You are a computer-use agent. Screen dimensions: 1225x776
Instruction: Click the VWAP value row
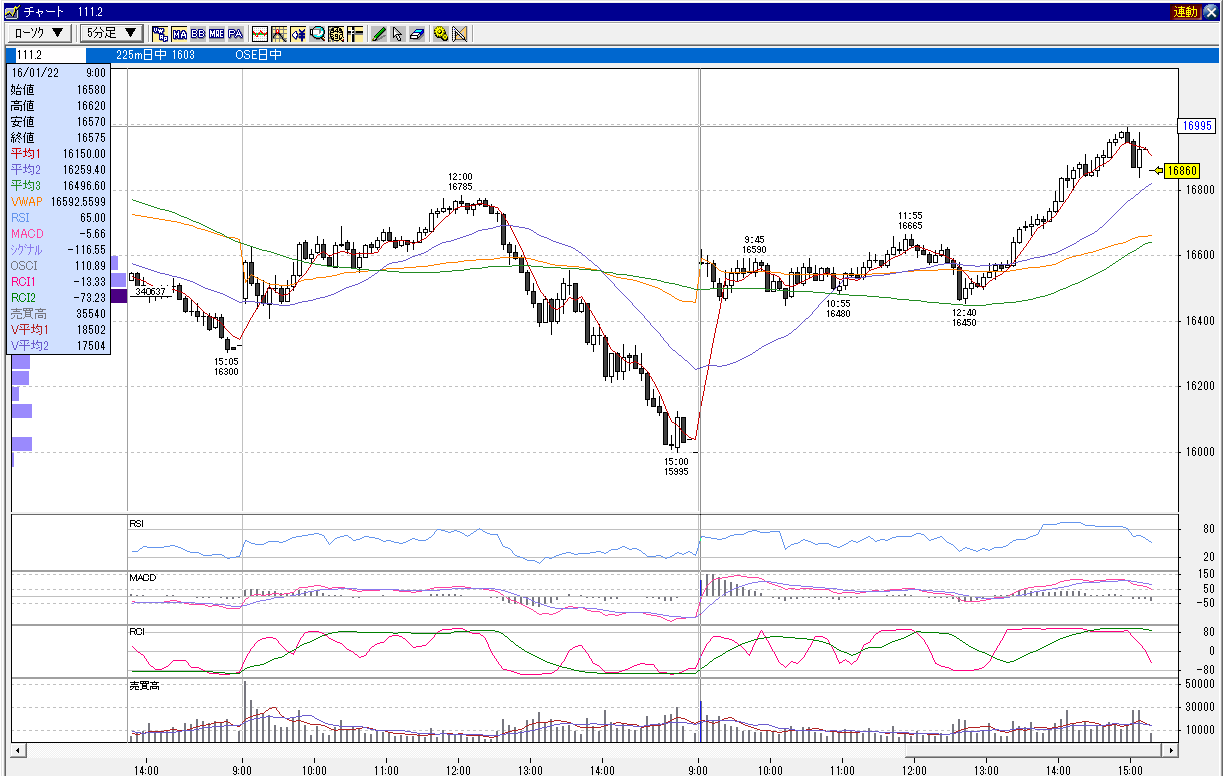(x=58, y=202)
